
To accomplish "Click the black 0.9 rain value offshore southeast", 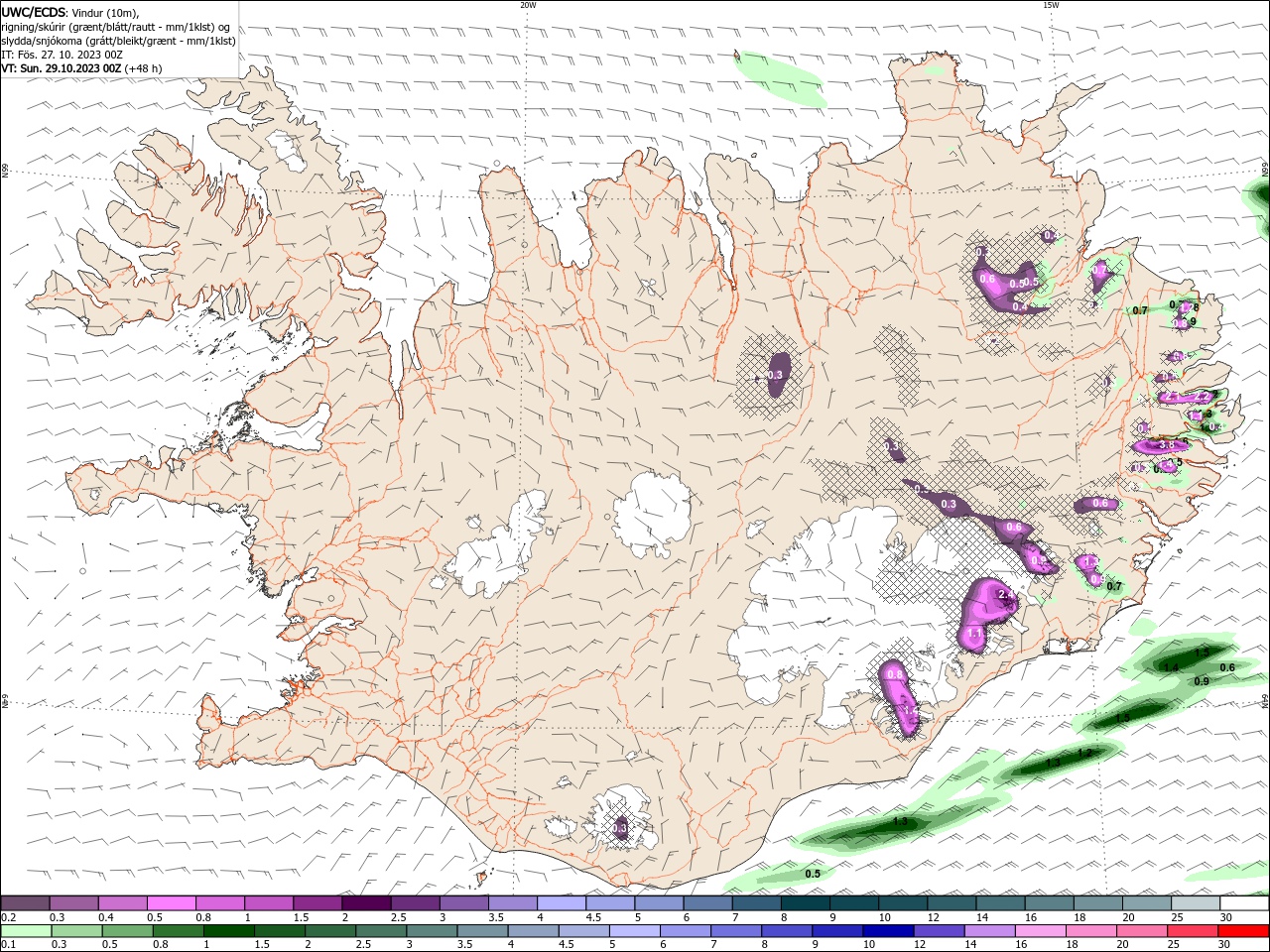I will pyautogui.click(x=1202, y=681).
